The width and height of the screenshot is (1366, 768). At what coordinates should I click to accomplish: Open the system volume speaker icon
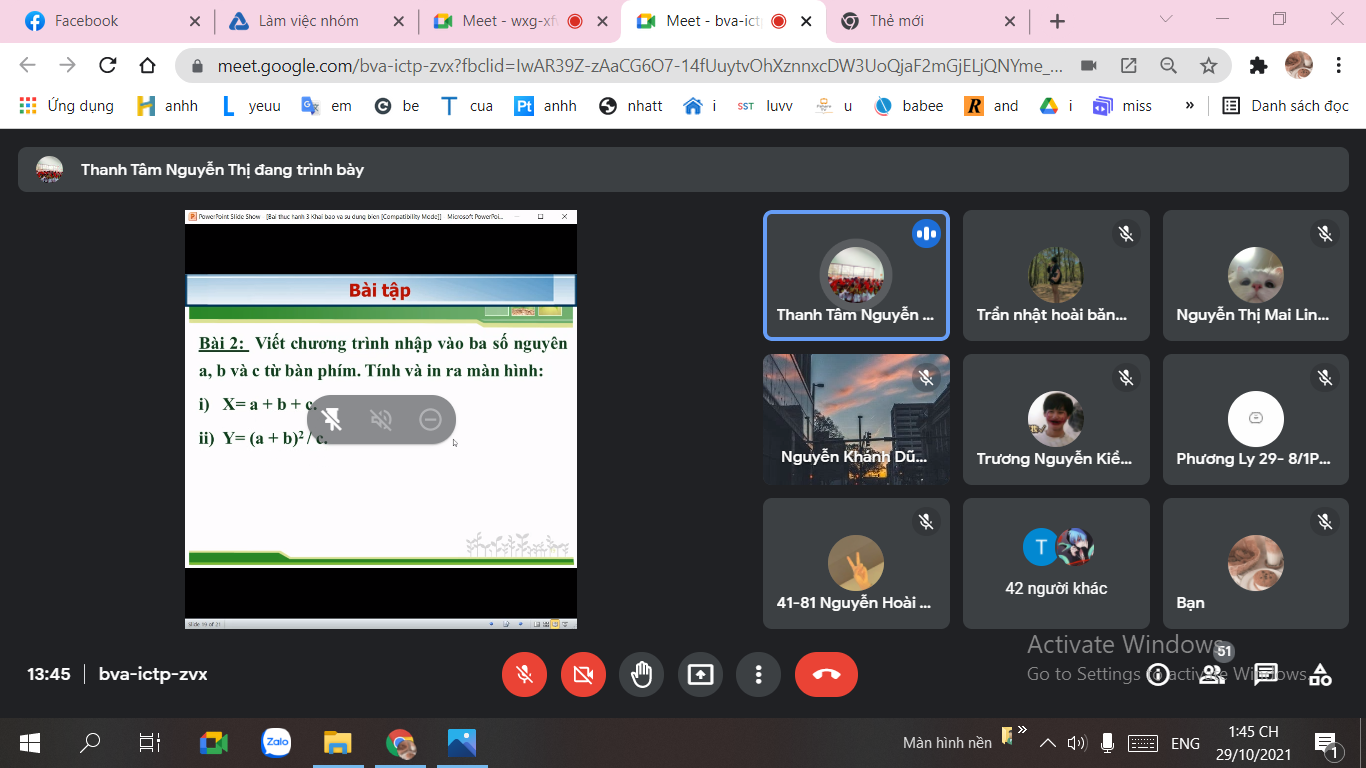click(x=1077, y=743)
